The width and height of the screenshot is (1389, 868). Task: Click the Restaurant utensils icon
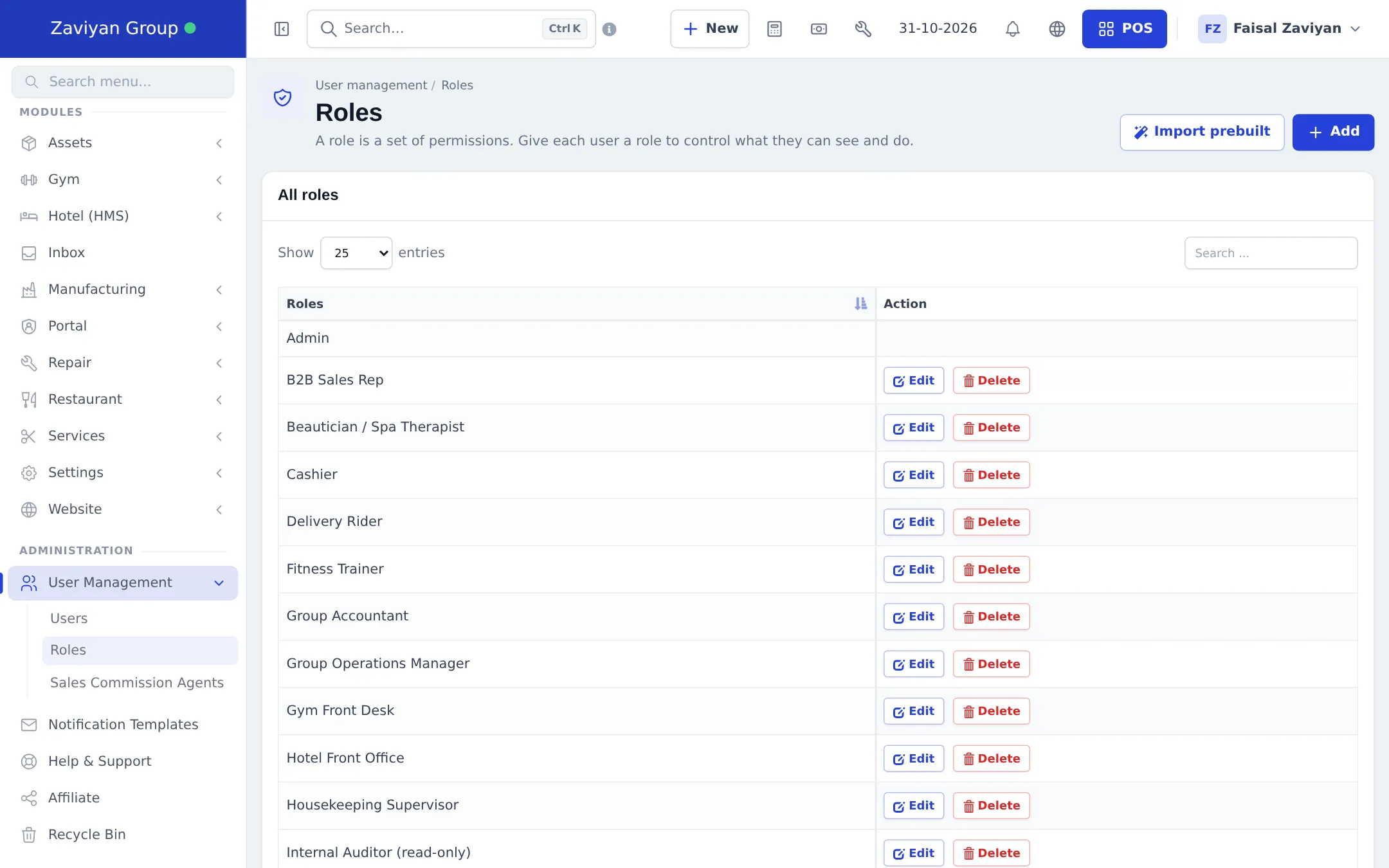29,399
